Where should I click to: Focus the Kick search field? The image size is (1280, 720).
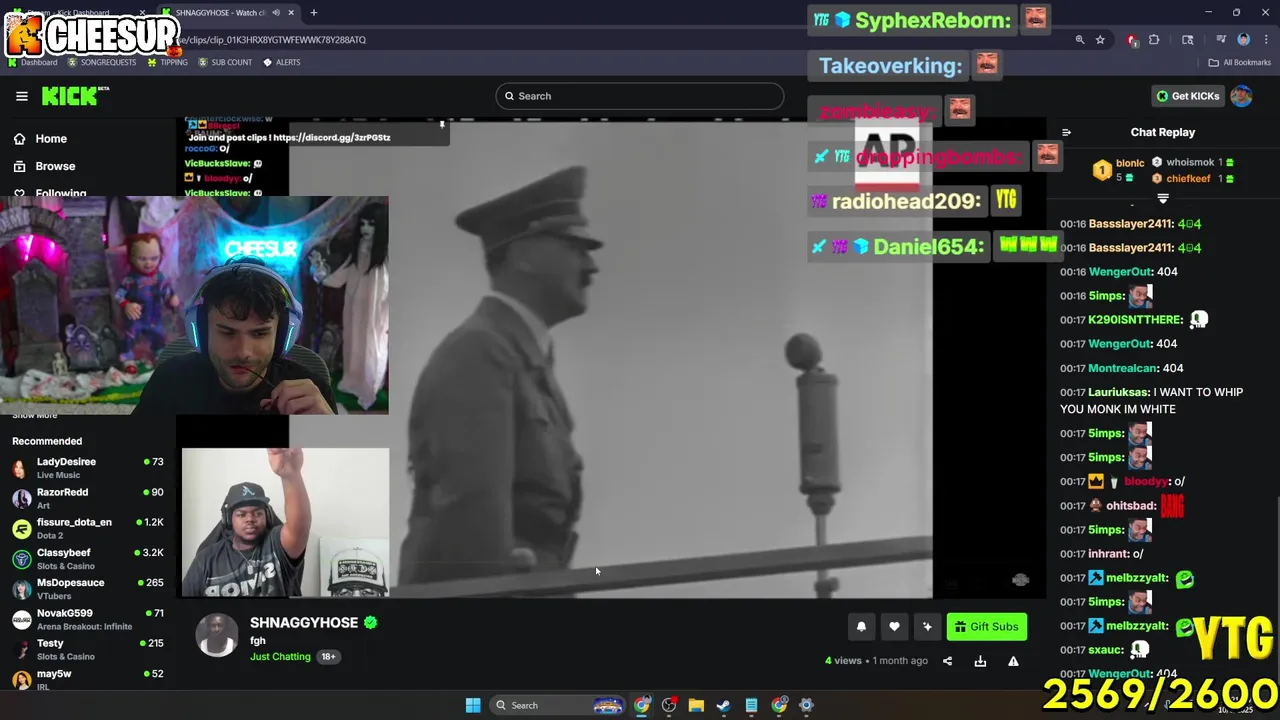point(640,96)
